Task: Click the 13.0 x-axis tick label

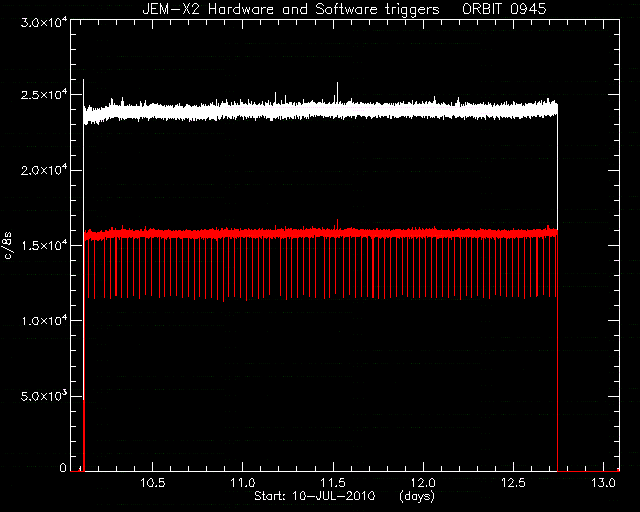Action: pos(603,483)
